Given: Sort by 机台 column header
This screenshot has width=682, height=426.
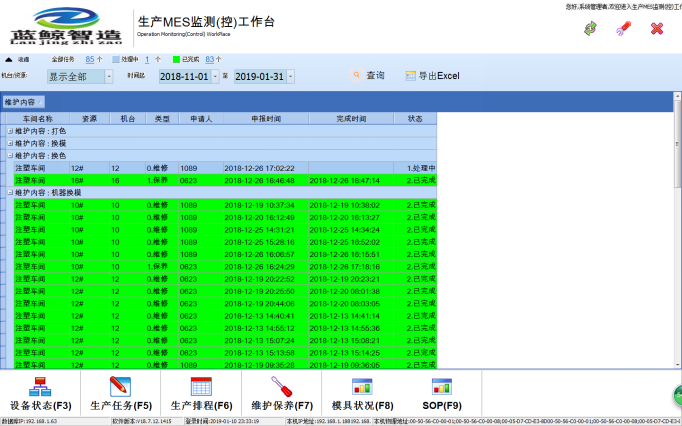Looking at the screenshot, I should 127,119.
